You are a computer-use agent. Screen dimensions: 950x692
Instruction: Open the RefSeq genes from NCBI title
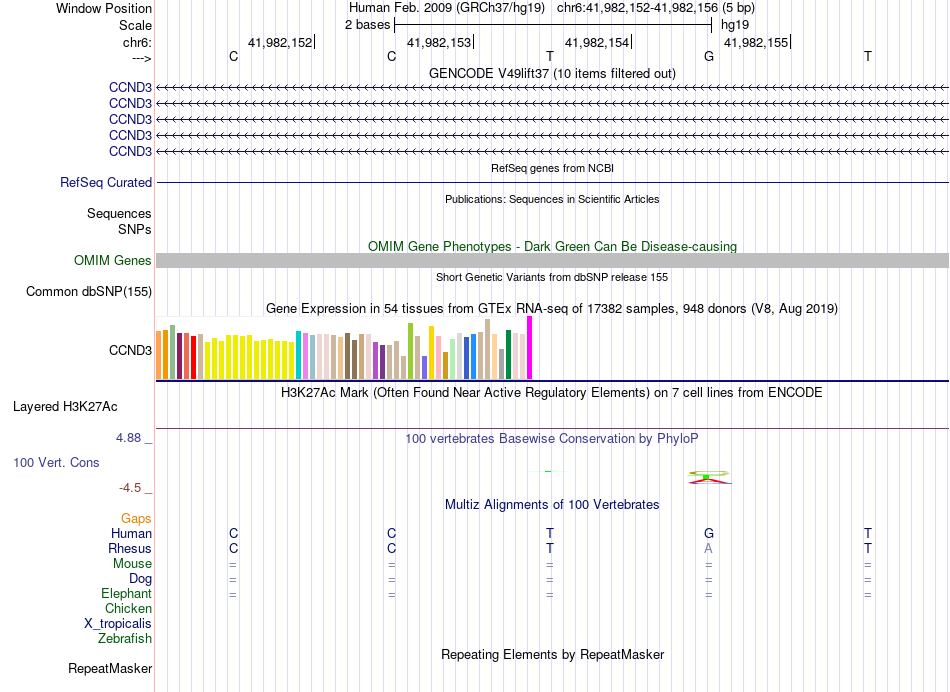pyautogui.click(x=552, y=168)
